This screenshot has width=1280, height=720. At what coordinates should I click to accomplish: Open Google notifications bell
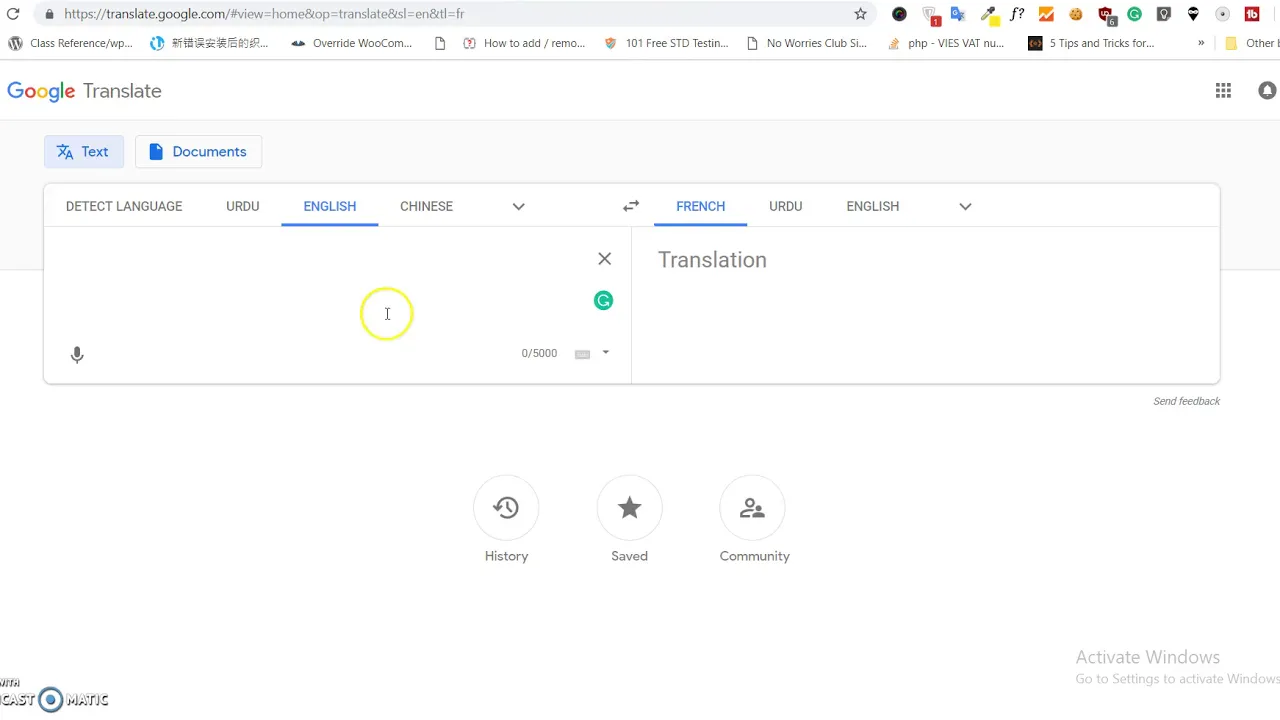click(1267, 91)
